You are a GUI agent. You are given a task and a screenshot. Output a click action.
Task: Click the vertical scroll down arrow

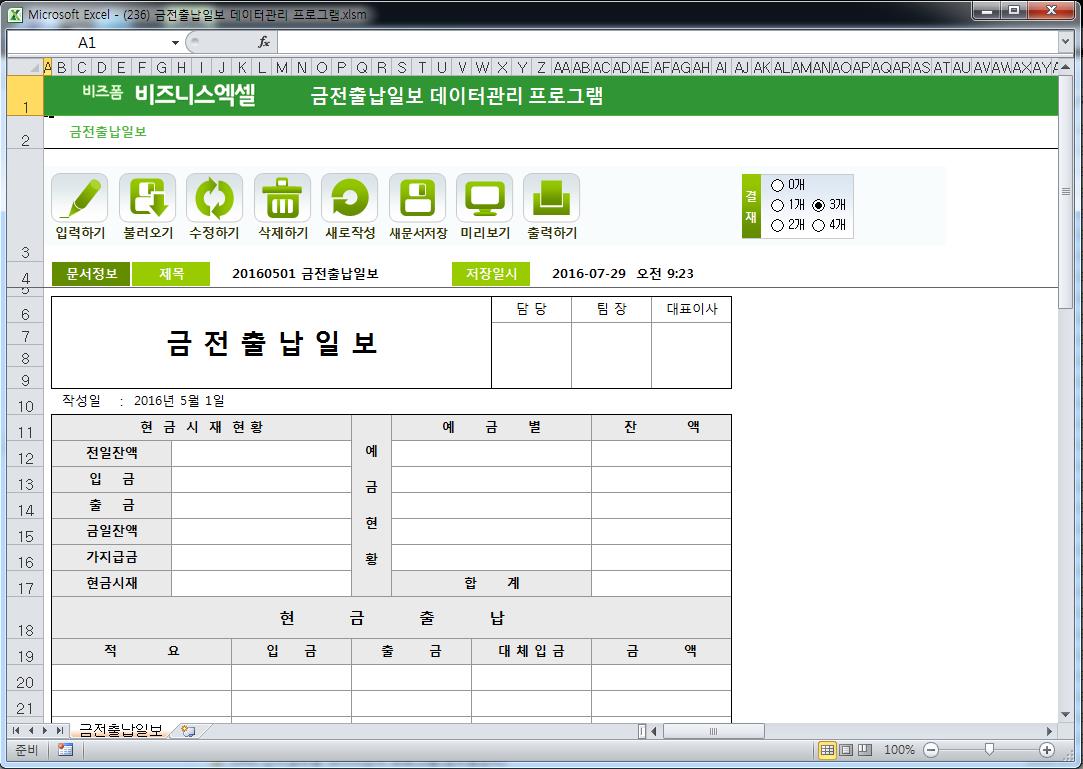(x=1065, y=714)
